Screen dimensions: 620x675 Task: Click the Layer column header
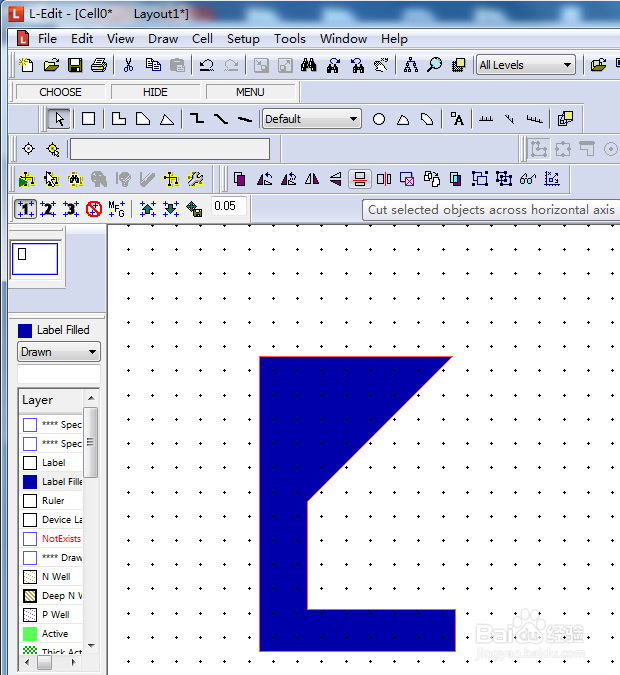pyautogui.click(x=50, y=400)
